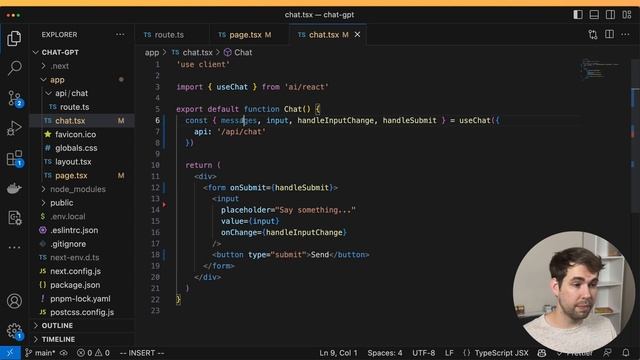Close the chat.tsx editor tab
This screenshot has height=360, width=640.
(357, 35)
